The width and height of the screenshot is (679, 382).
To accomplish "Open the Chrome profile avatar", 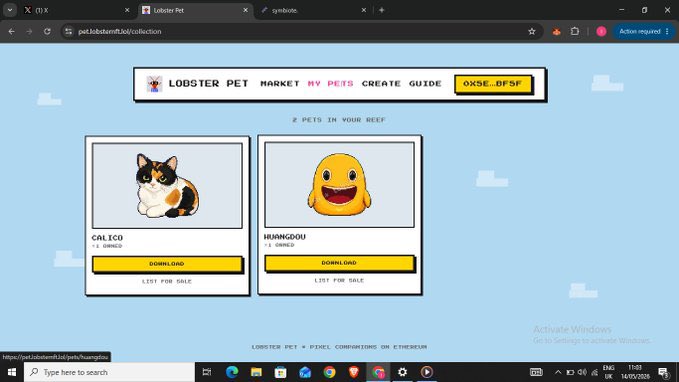I will point(601,31).
